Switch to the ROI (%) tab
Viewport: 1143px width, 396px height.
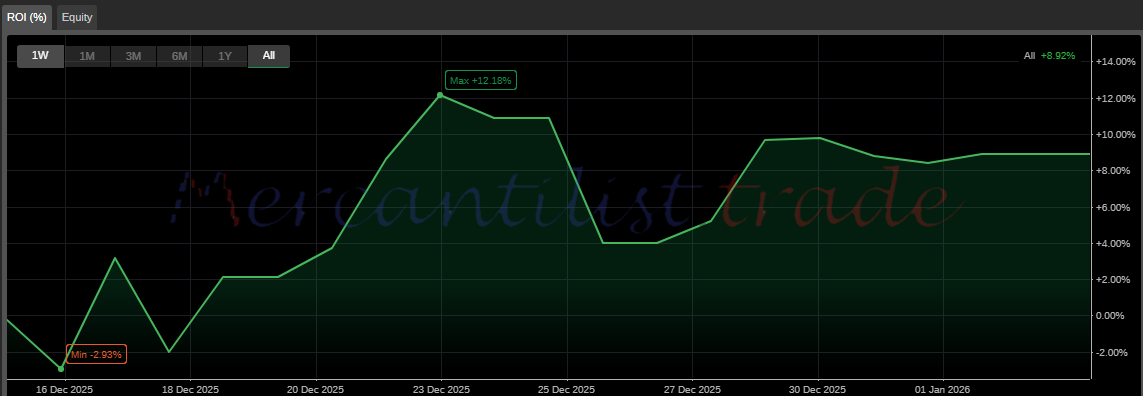click(27, 18)
